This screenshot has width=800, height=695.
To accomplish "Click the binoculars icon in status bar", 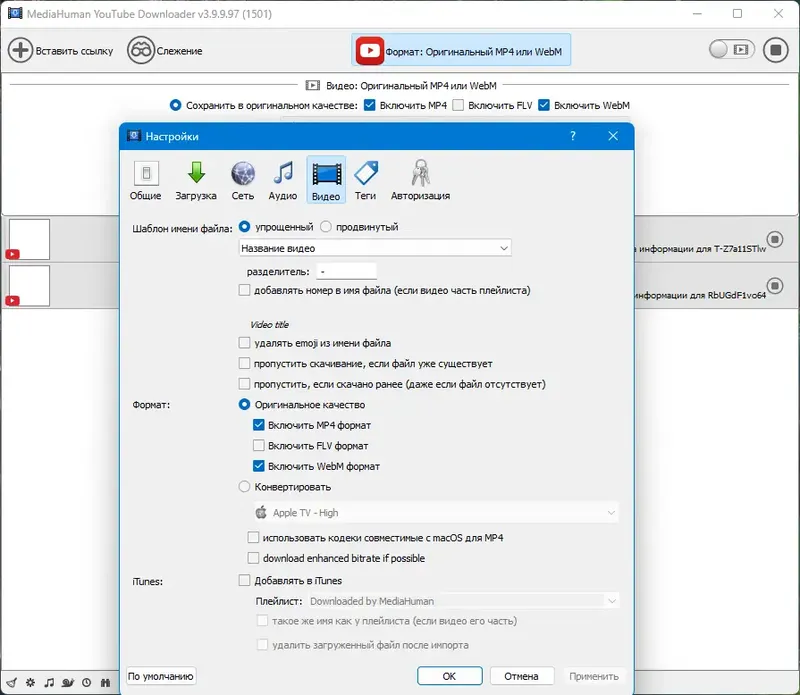I will point(105,682).
